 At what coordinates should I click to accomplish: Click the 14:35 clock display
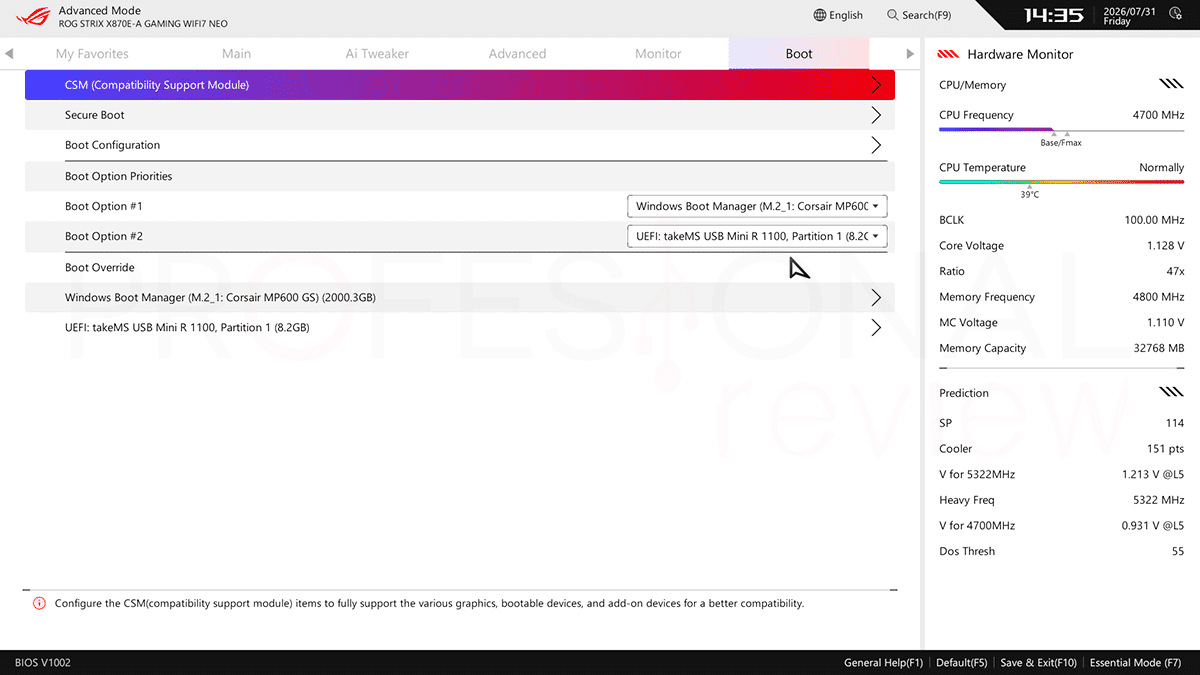pos(1054,15)
